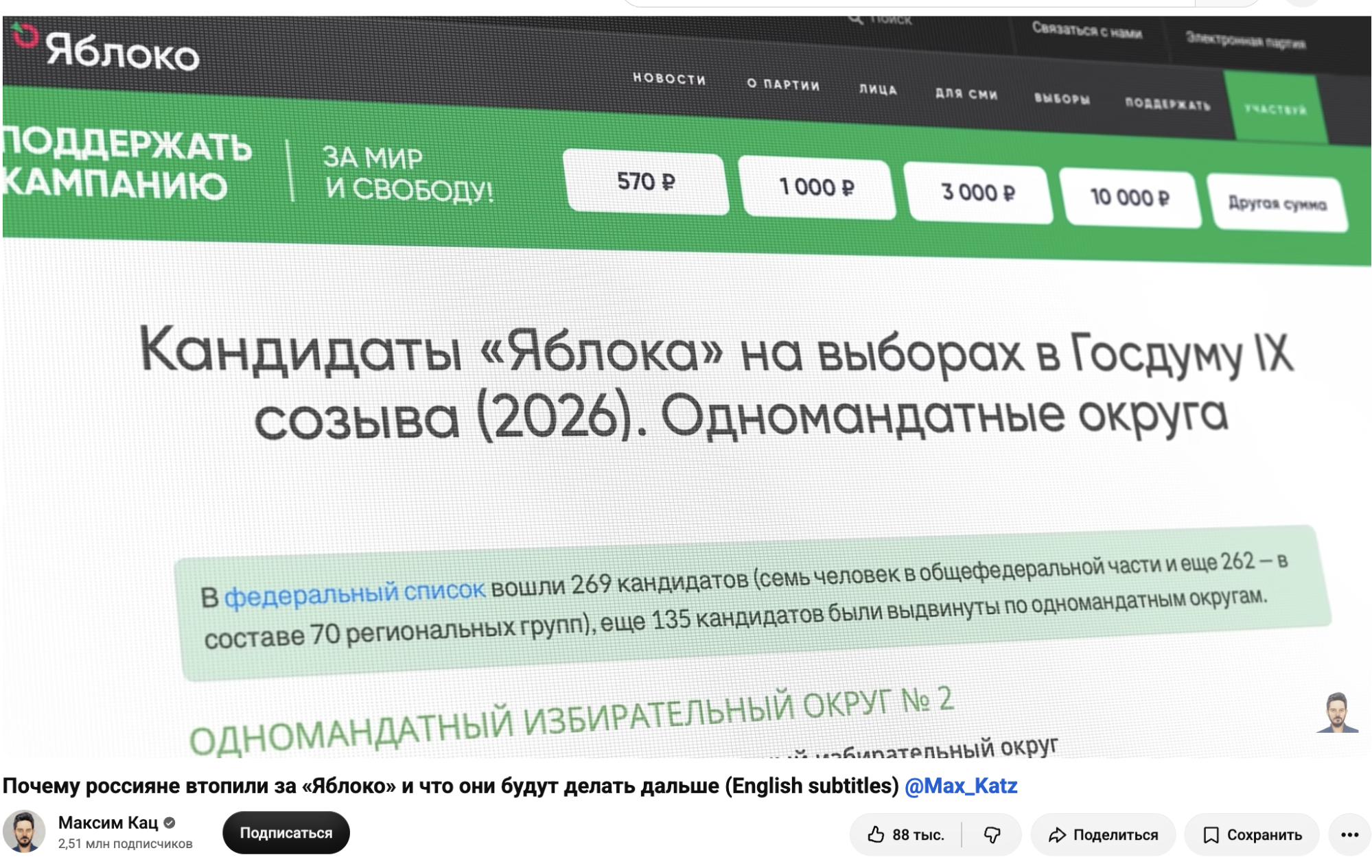Select the ЛИЦА menu item

878,89
